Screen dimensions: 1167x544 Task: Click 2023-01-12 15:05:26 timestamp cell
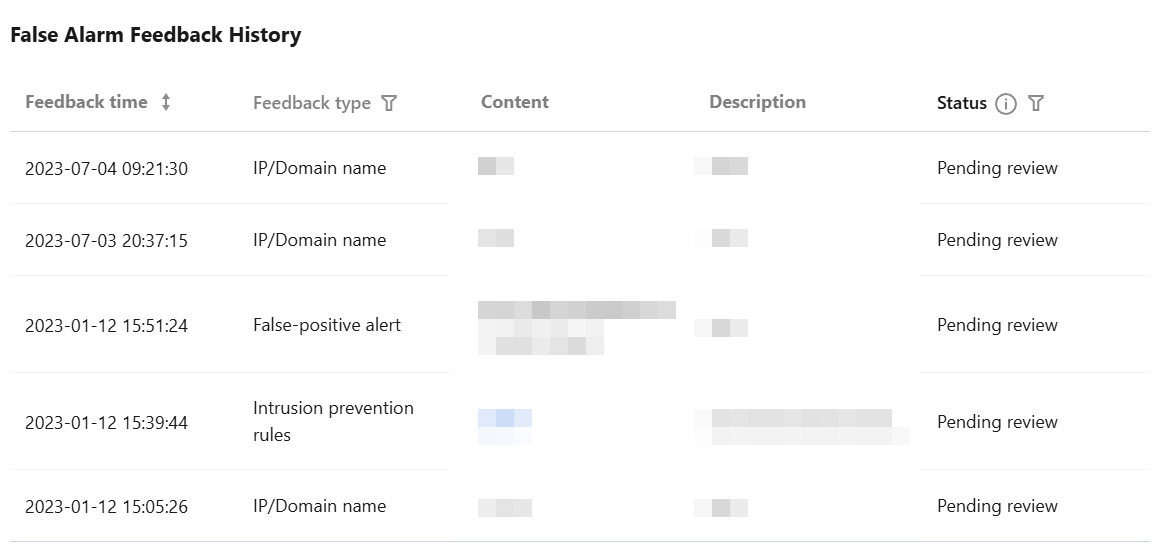[106, 506]
